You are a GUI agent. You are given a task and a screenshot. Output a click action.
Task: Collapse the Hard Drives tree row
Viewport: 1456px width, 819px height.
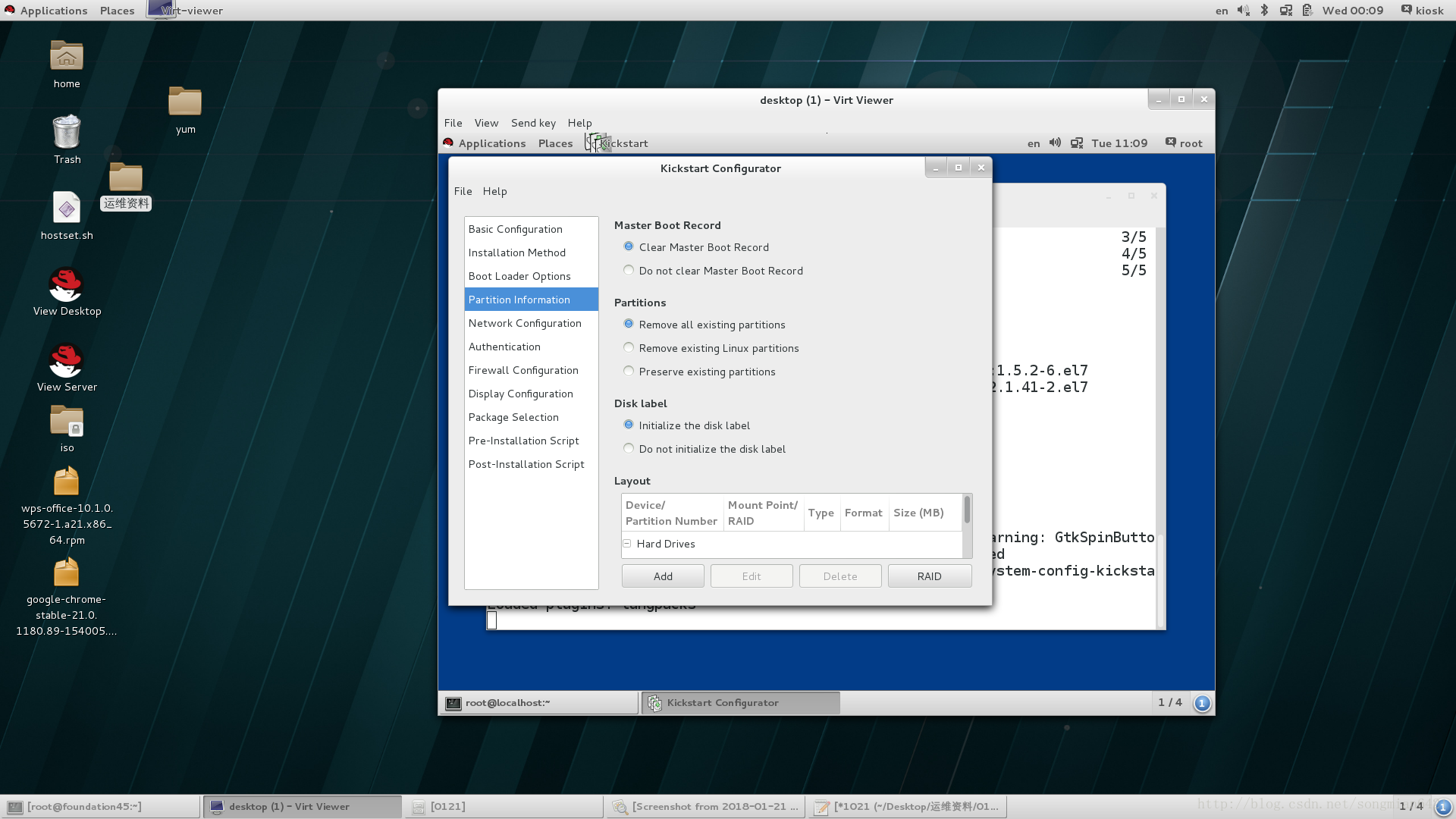(627, 544)
